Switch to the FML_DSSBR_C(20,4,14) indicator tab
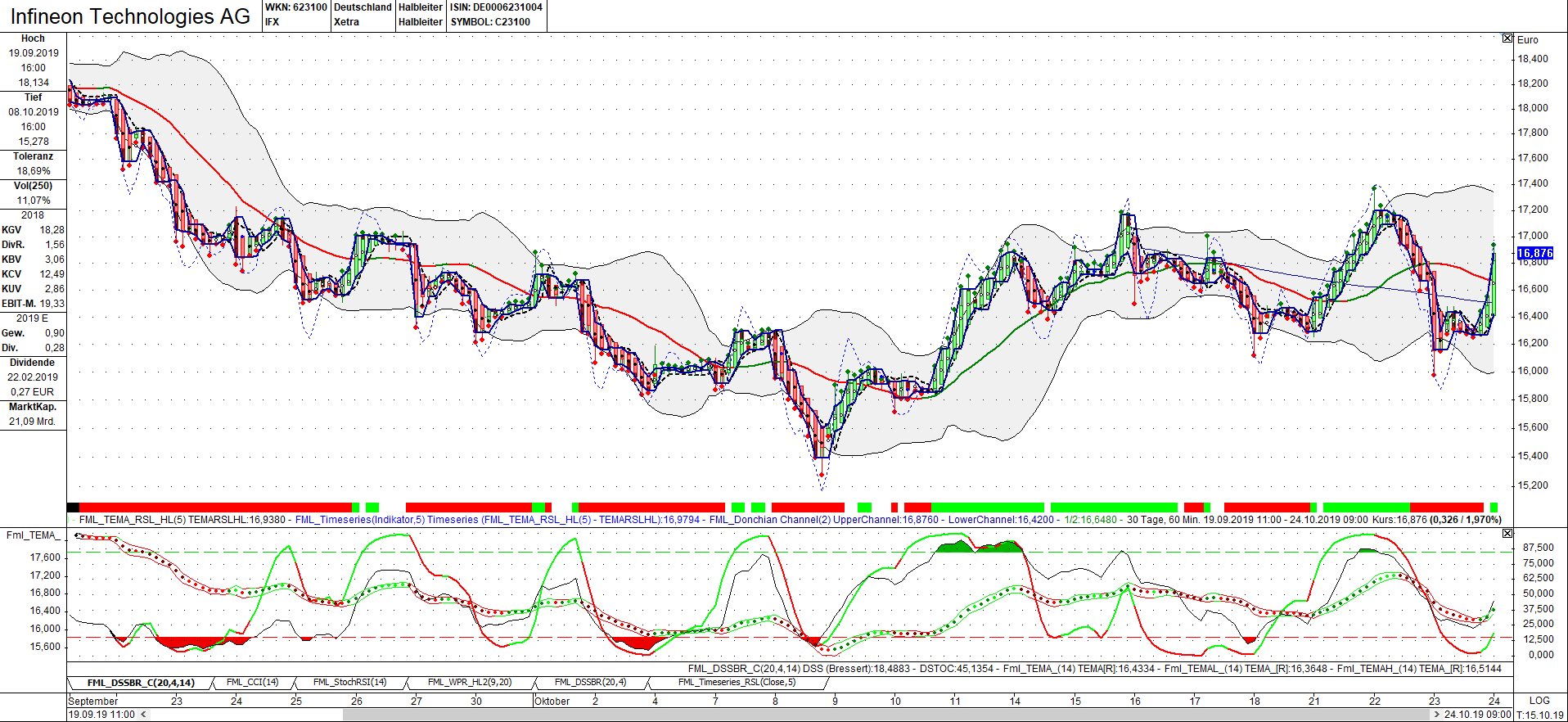The height and width of the screenshot is (722, 1568). pyautogui.click(x=141, y=683)
